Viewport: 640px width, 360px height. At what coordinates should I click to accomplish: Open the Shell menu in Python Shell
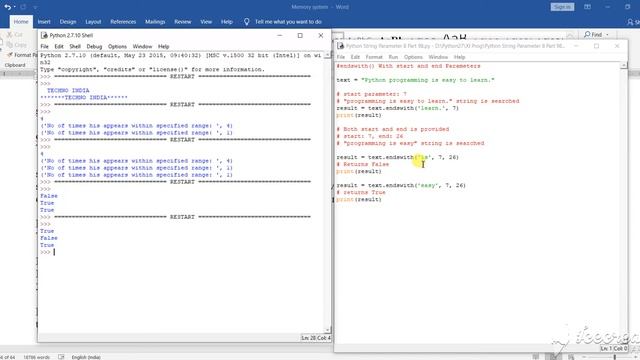point(75,47)
